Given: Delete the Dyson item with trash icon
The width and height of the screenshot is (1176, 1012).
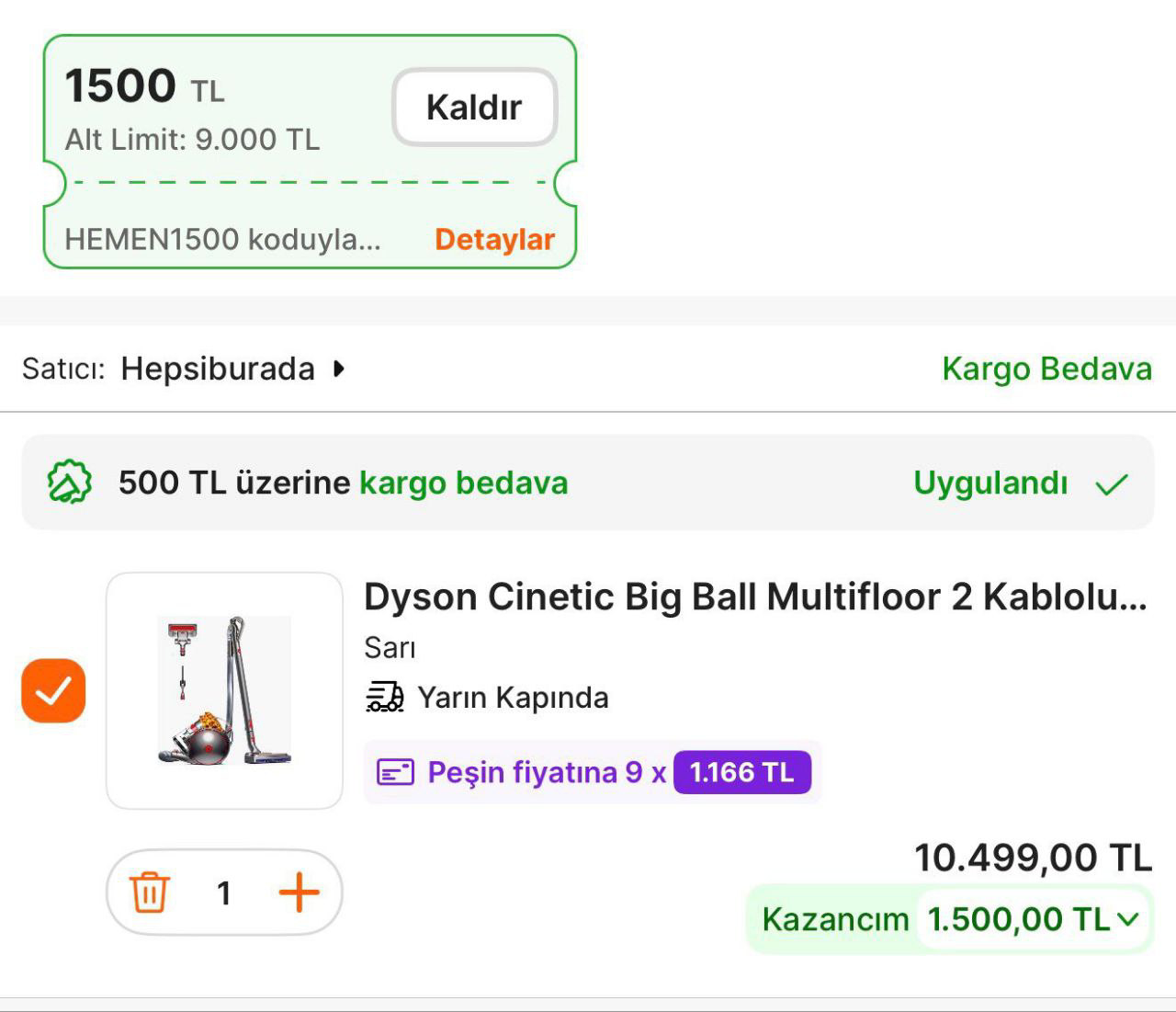Looking at the screenshot, I should tap(149, 893).
